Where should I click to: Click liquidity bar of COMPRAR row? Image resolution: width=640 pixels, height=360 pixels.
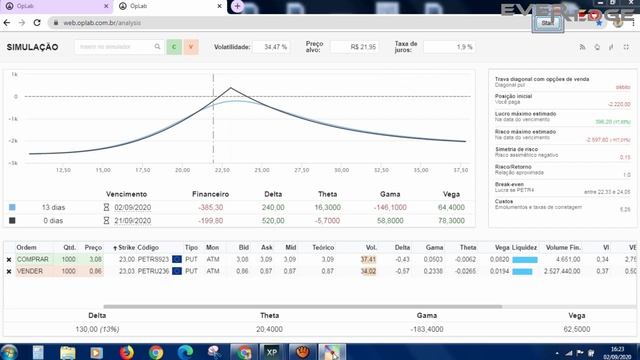pos(525,260)
